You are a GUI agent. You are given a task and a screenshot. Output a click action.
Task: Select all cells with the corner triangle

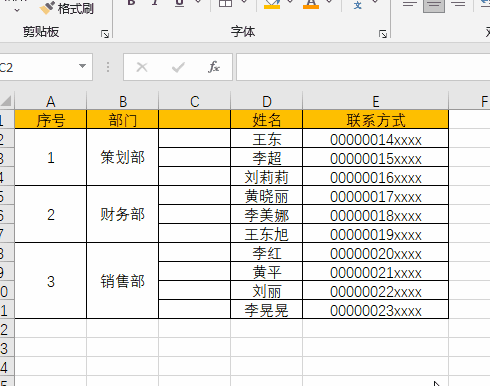[7, 101]
